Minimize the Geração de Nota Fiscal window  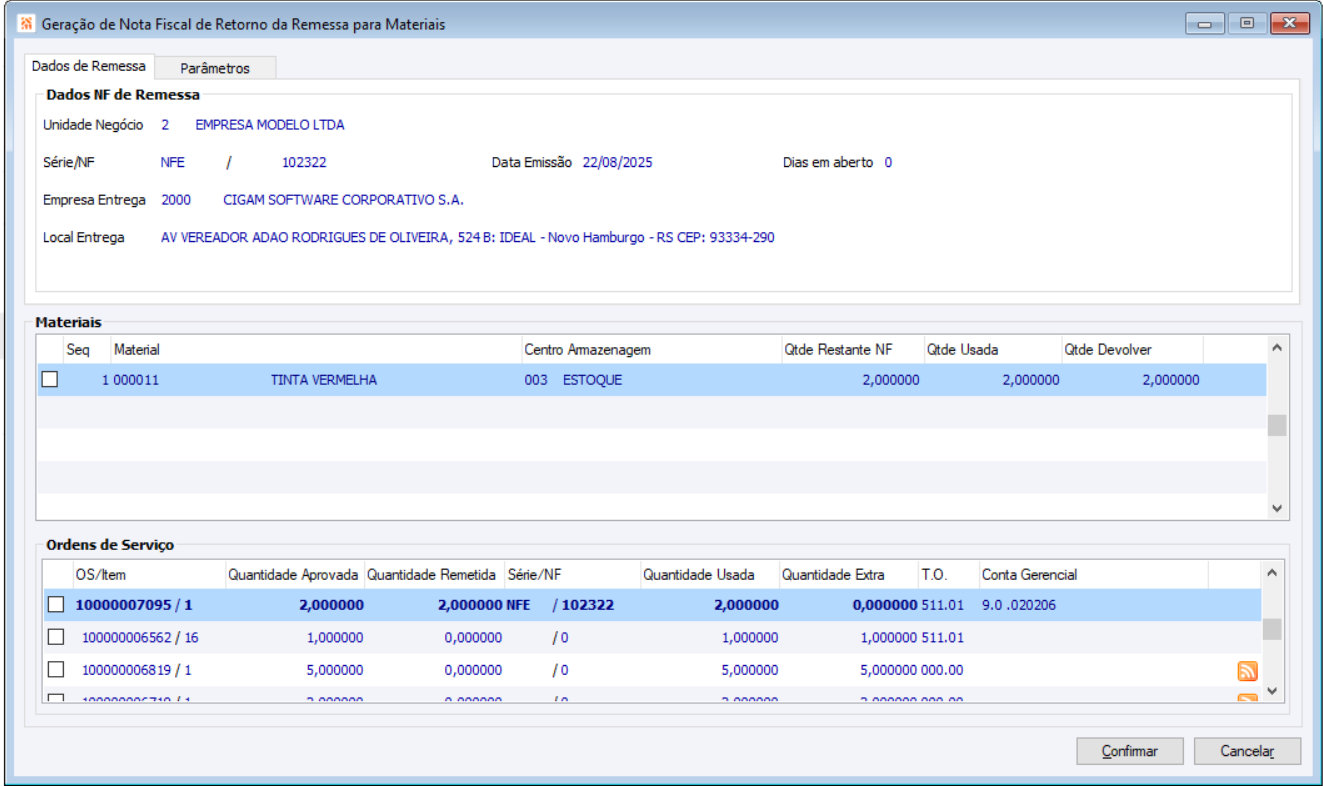tap(1205, 23)
